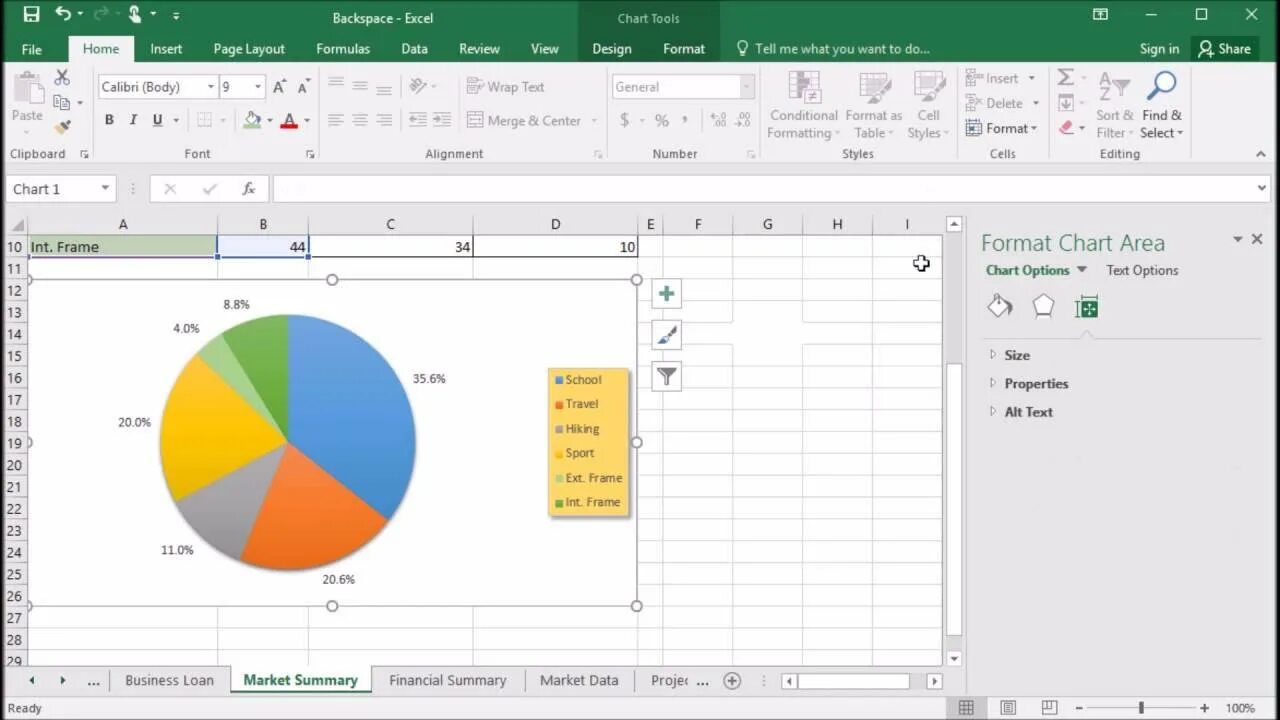The image size is (1280, 720).
Task: Click zoom in plus button
Action: point(1204,708)
